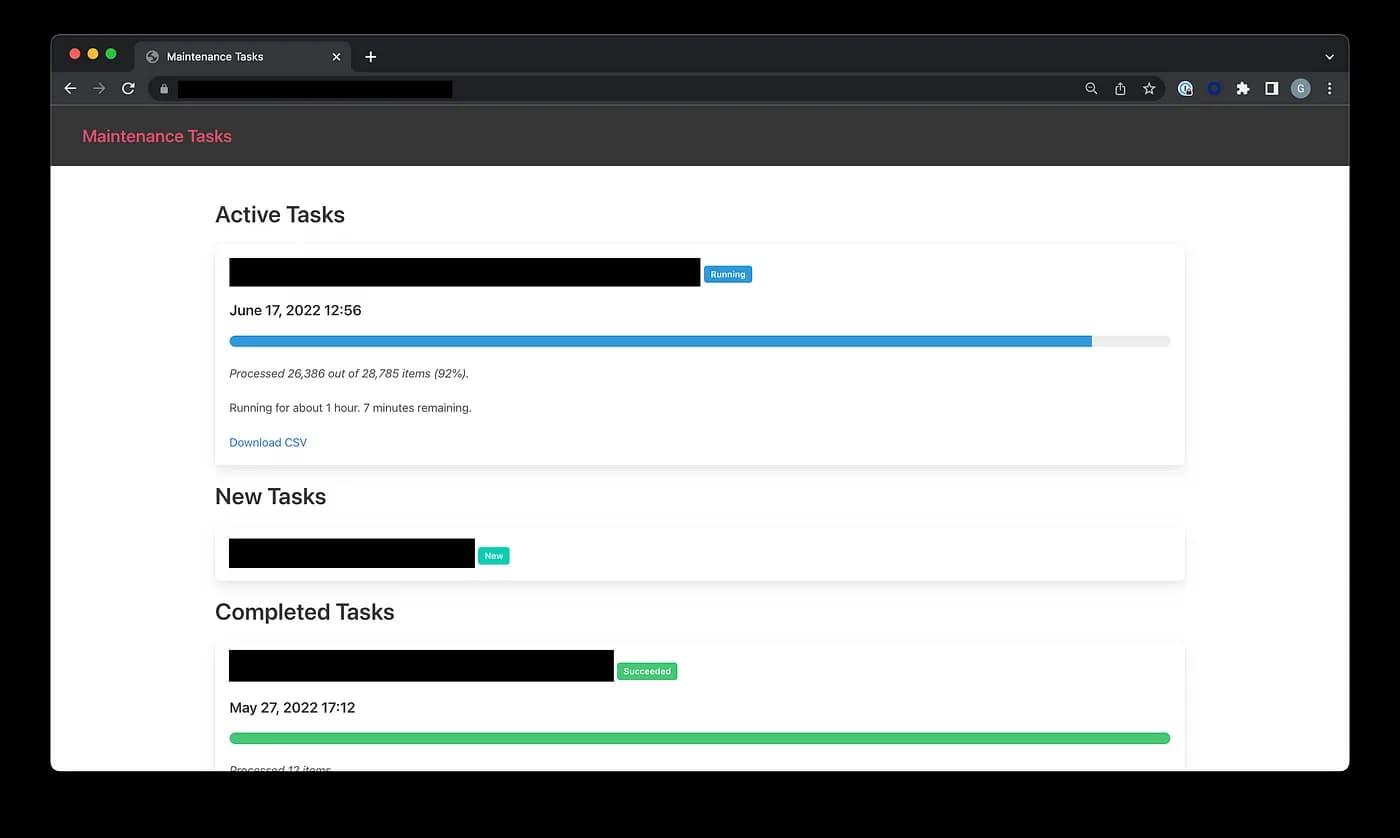Click the lock site info icon
The height and width of the screenshot is (838, 1400).
[164, 88]
